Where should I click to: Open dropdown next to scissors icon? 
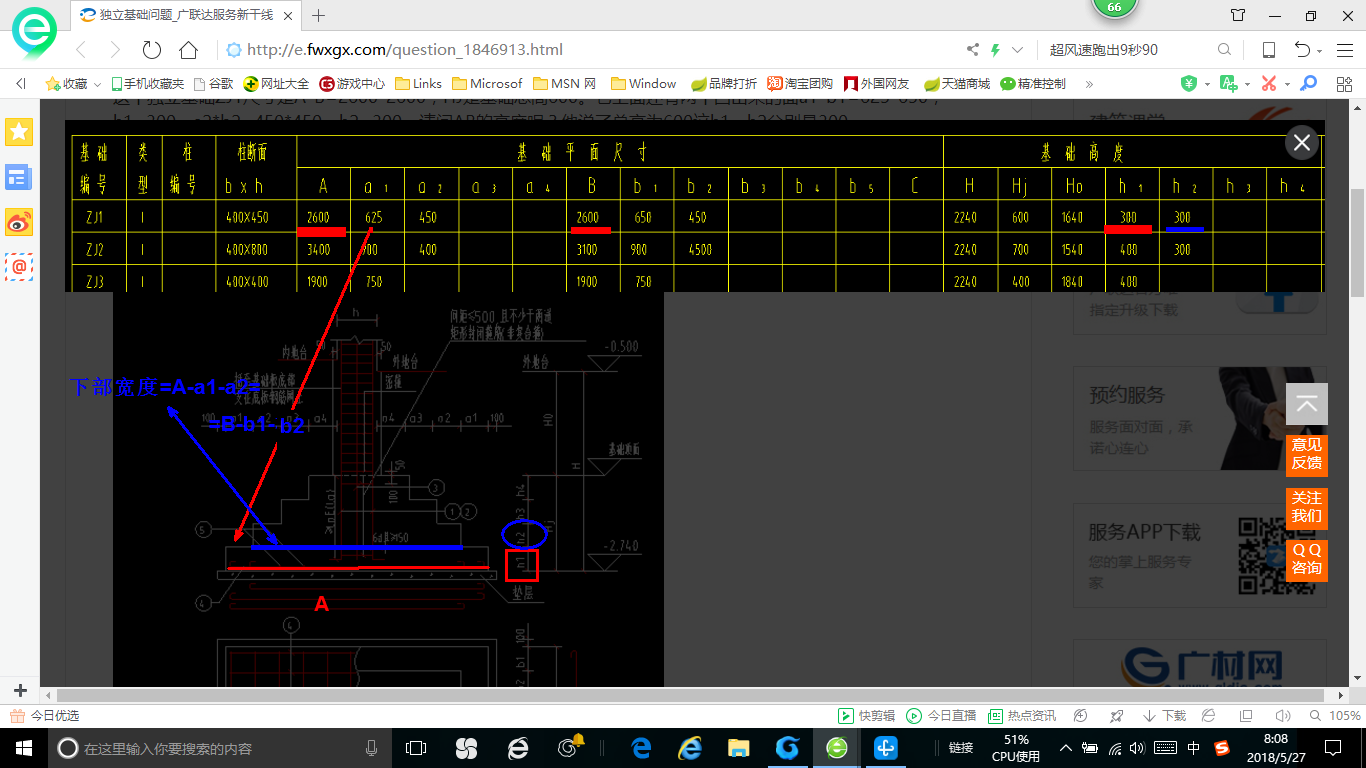click(x=1287, y=85)
